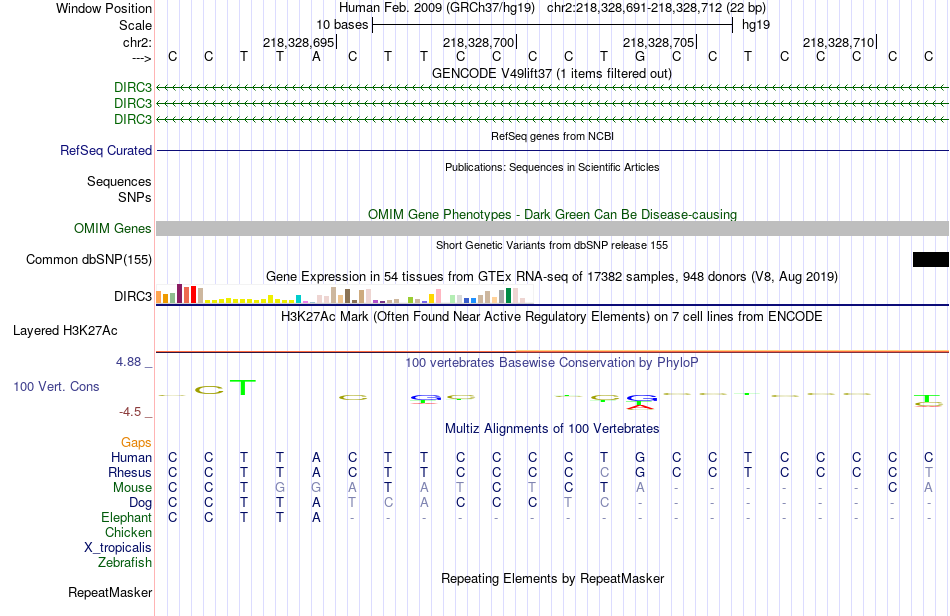Viewport: 950px width, 616px height.
Task: Open 'Short Genetic Variants from dbSNP release 155' title
Action: click(x=552, y=245)
